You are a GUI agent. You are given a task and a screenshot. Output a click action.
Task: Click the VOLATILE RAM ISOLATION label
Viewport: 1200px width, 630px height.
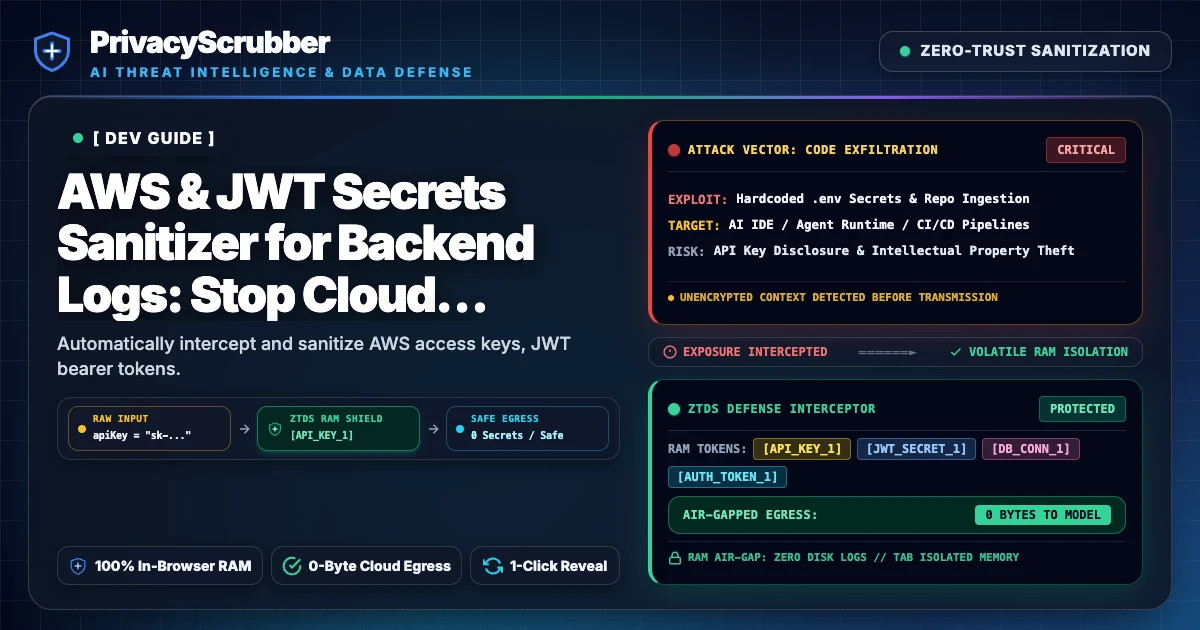(1048, 352)
